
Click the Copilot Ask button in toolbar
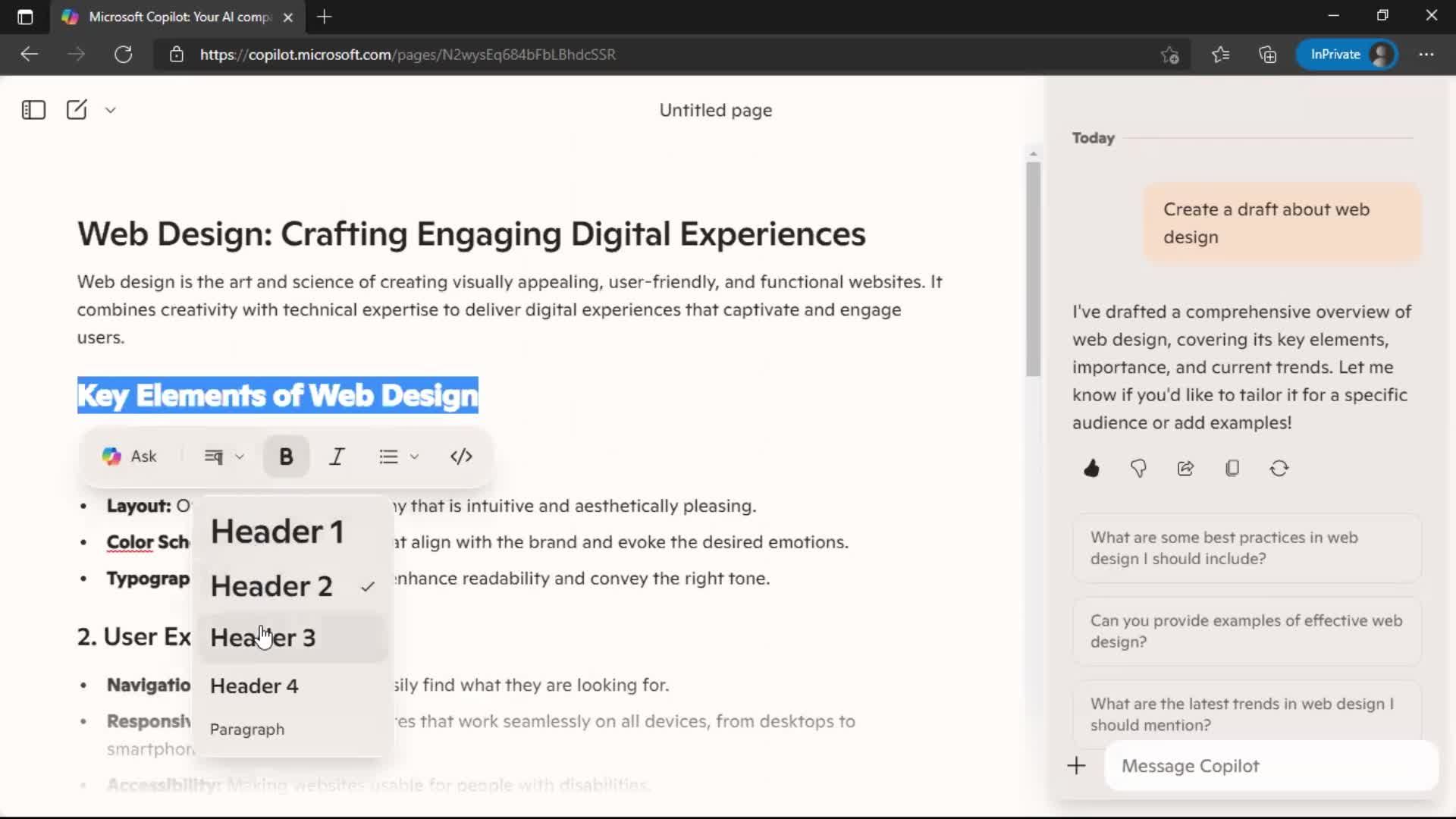130,457
